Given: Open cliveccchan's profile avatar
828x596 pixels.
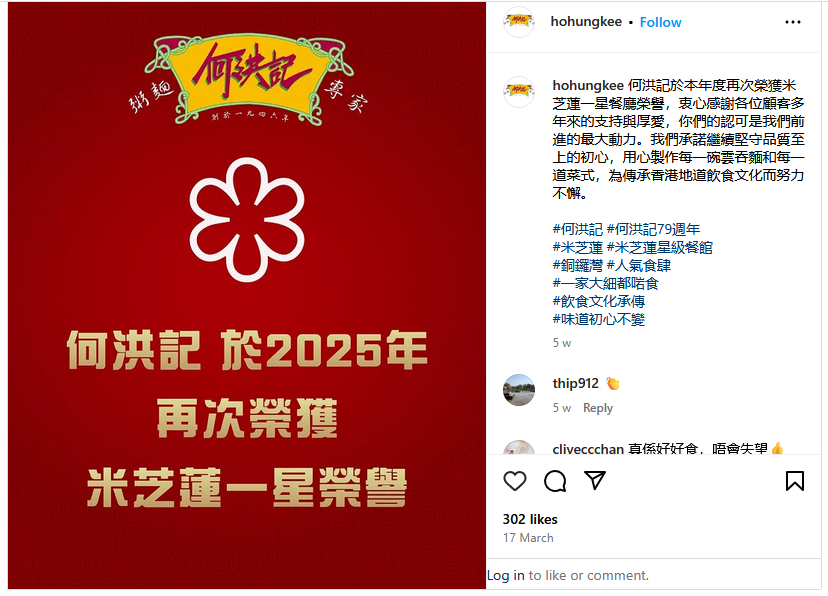Looking at the screenshot, I should [519, 448].
